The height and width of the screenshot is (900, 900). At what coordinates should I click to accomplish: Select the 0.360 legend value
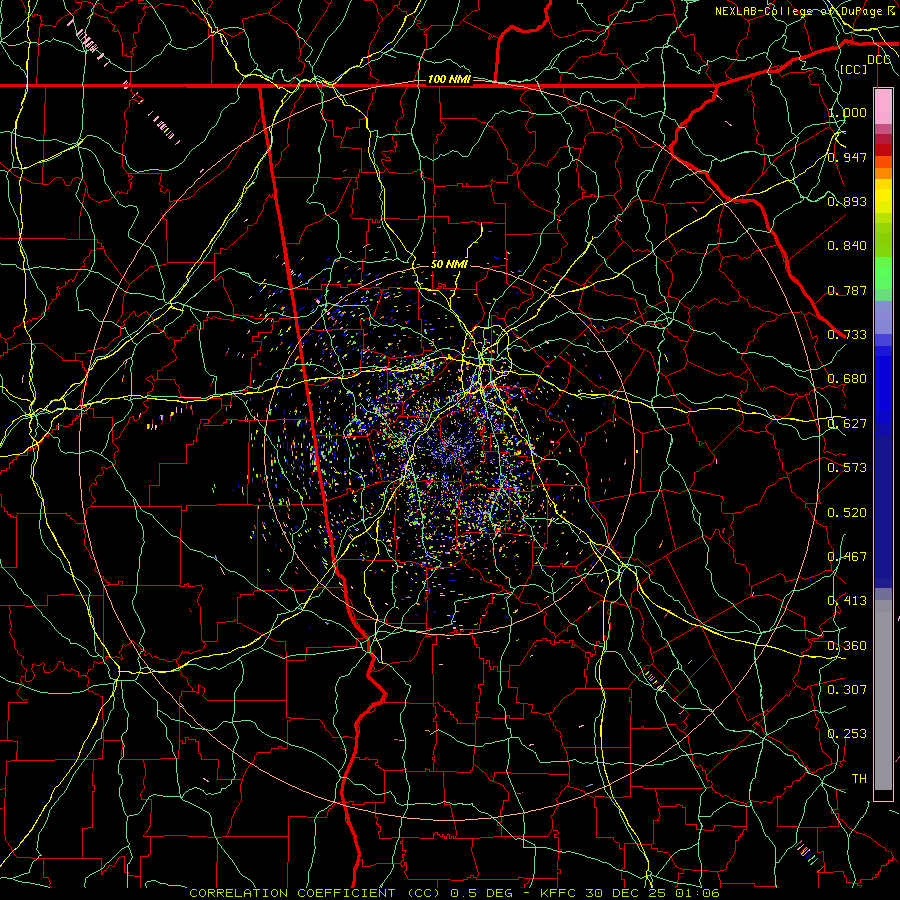tap(847, 645)
